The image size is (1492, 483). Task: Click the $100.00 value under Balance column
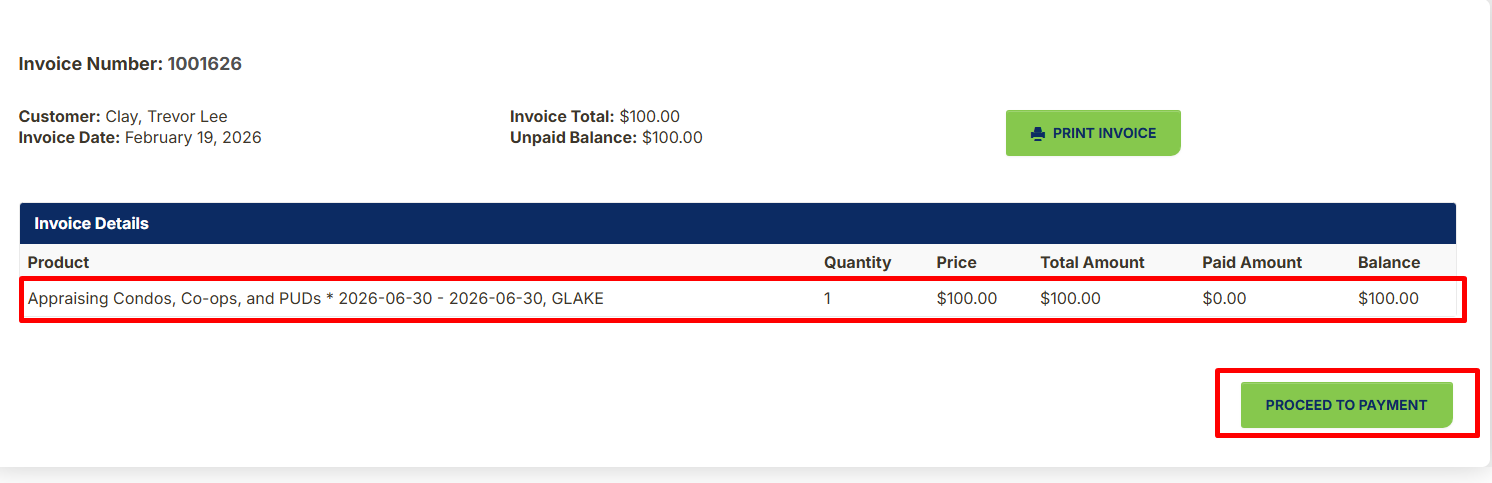click(x=1388, y=298)
